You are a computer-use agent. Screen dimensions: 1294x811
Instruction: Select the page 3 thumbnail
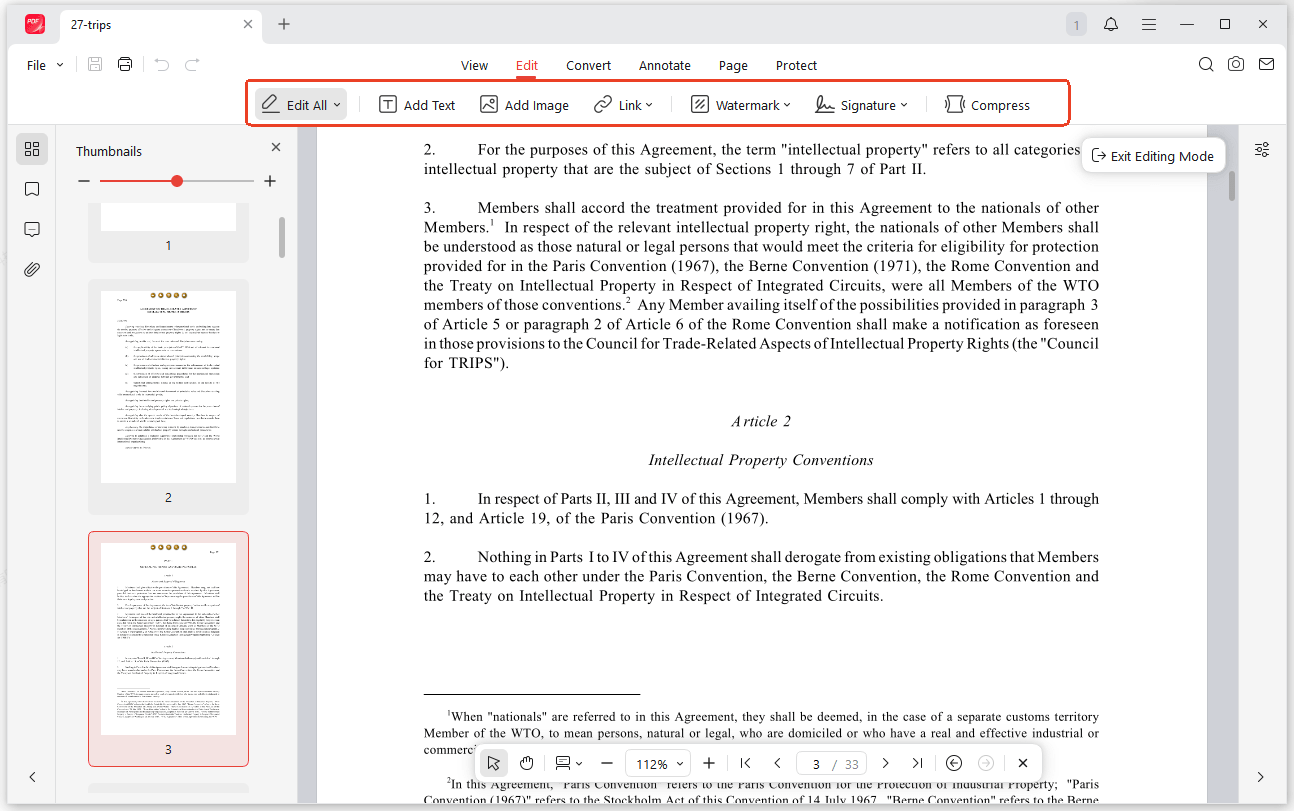tap(168, 640)
